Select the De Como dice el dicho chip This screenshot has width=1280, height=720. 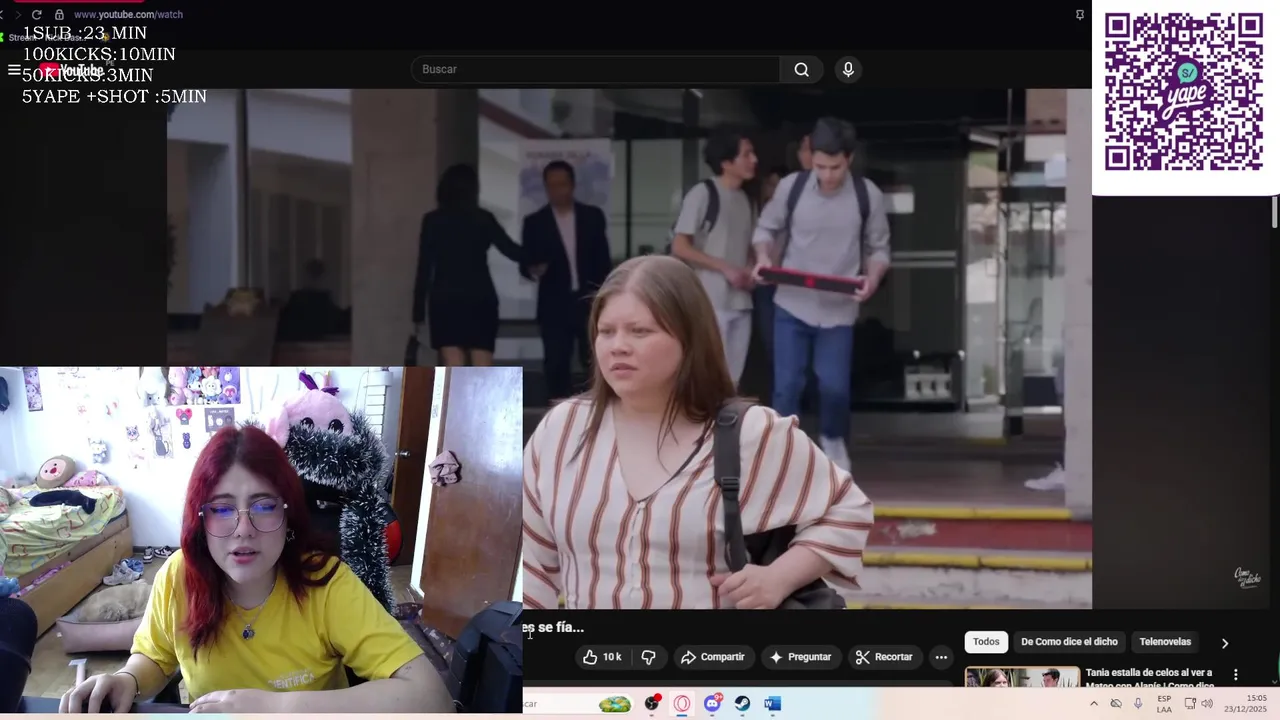coord(1069,642)
